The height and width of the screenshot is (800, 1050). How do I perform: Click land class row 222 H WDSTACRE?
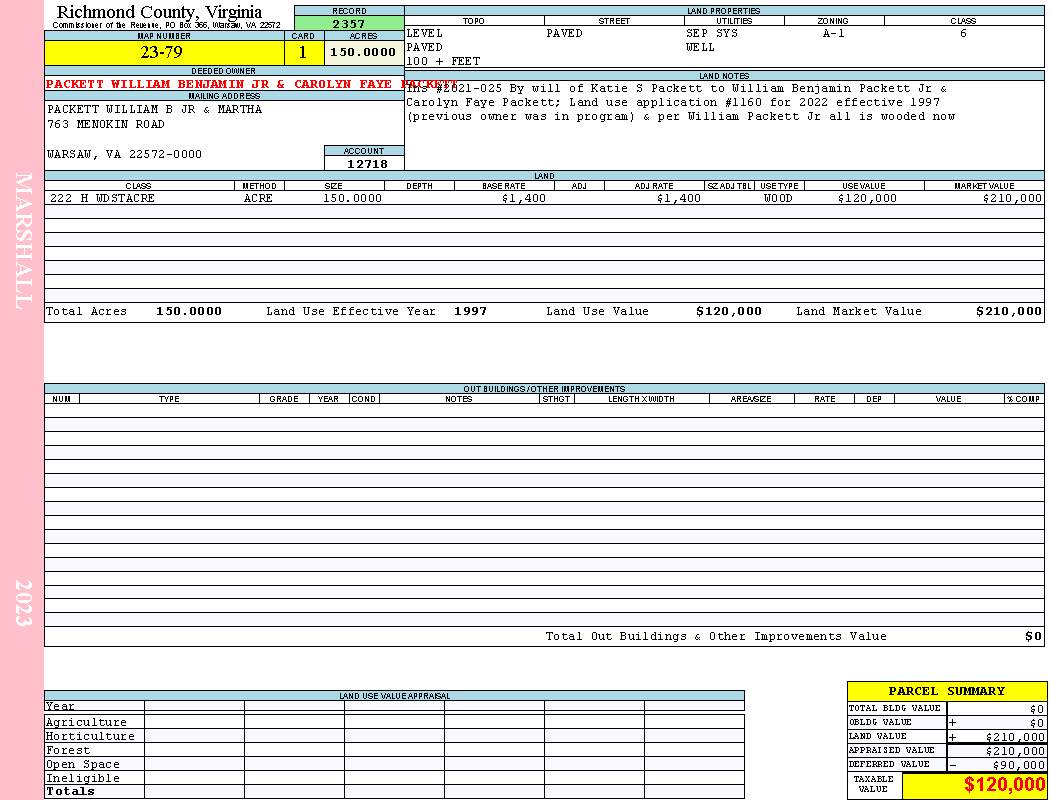point(102,198)
